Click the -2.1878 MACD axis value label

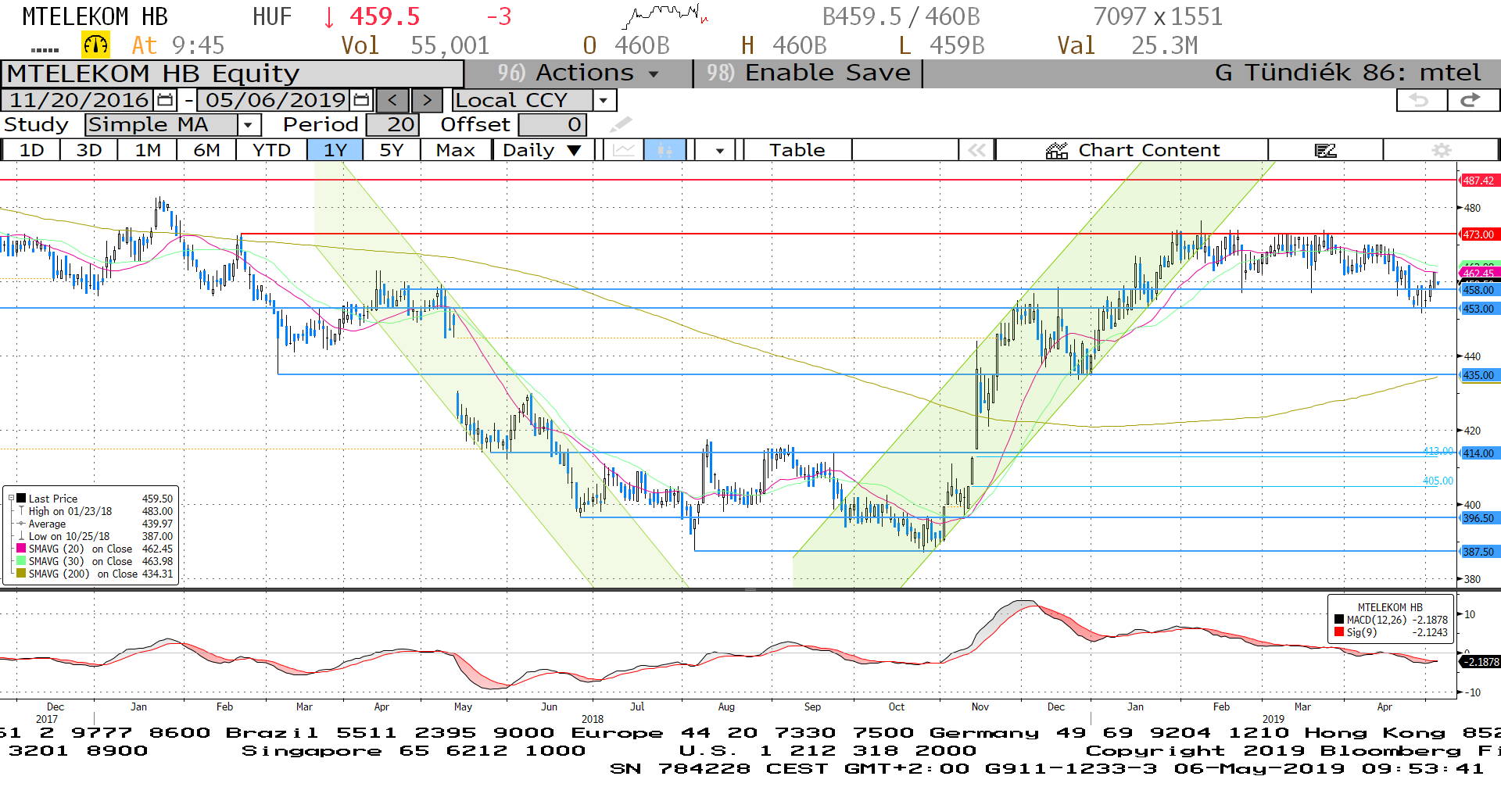click(x=1481, y=662)
